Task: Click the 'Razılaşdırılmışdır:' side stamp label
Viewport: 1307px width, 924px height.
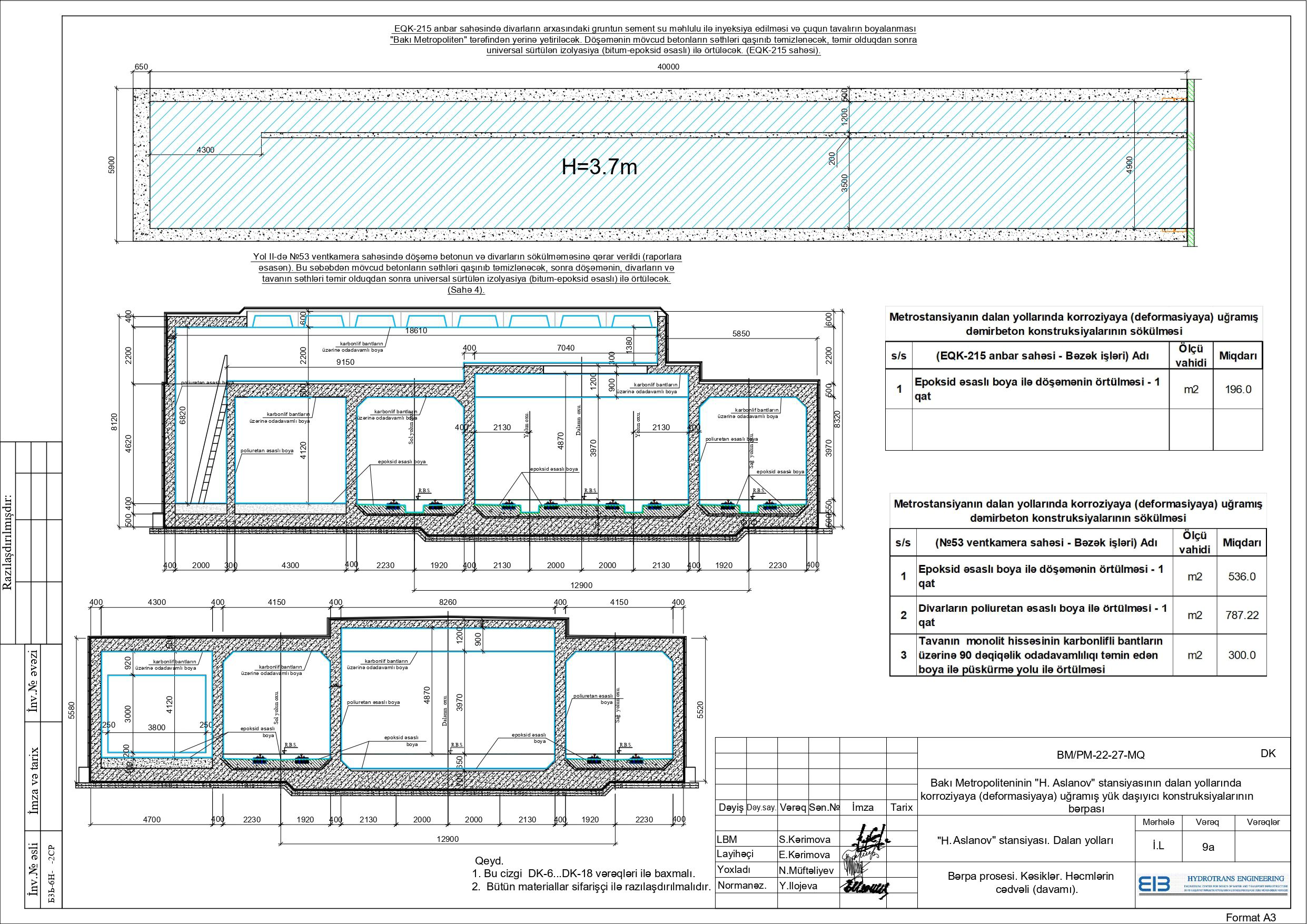Action: coord(8,542)
